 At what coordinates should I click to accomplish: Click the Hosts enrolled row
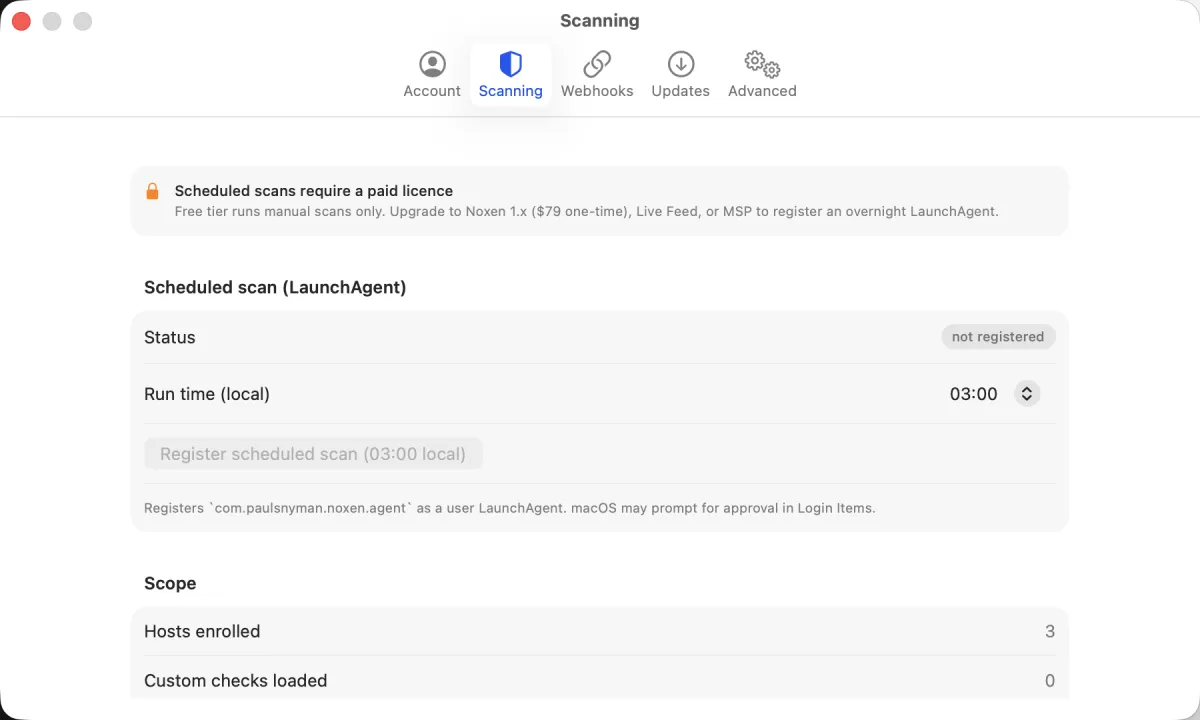tap(600, 631)
